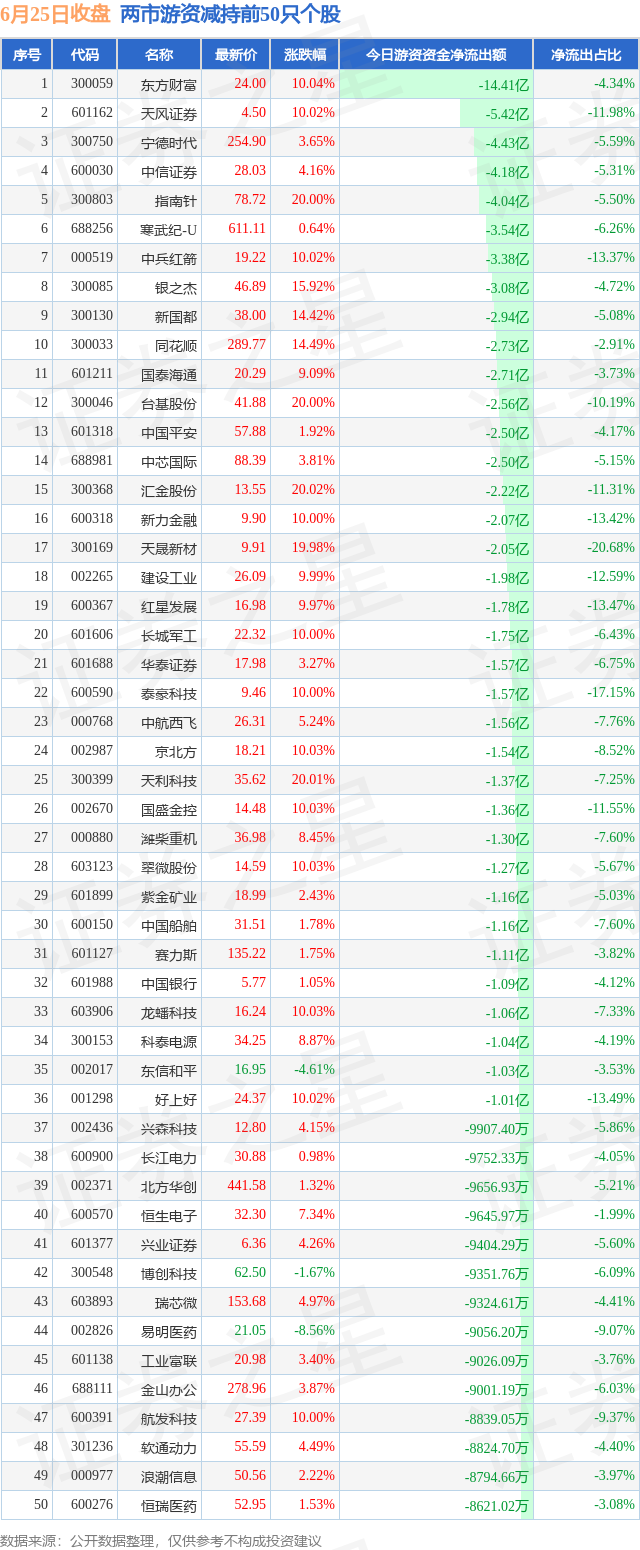Click outflow amount -8824.70万
This screenshot has width=640, height=1550.
coord(497,1449)
